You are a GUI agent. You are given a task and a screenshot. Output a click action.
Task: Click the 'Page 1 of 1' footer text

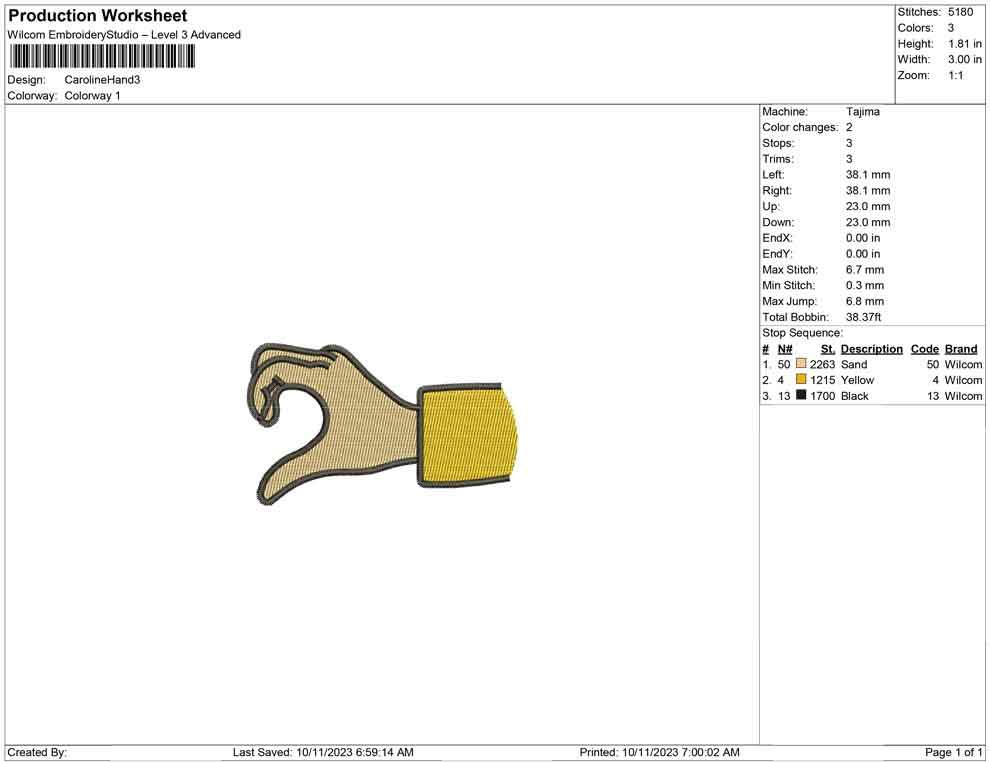(x=953, y=753)
